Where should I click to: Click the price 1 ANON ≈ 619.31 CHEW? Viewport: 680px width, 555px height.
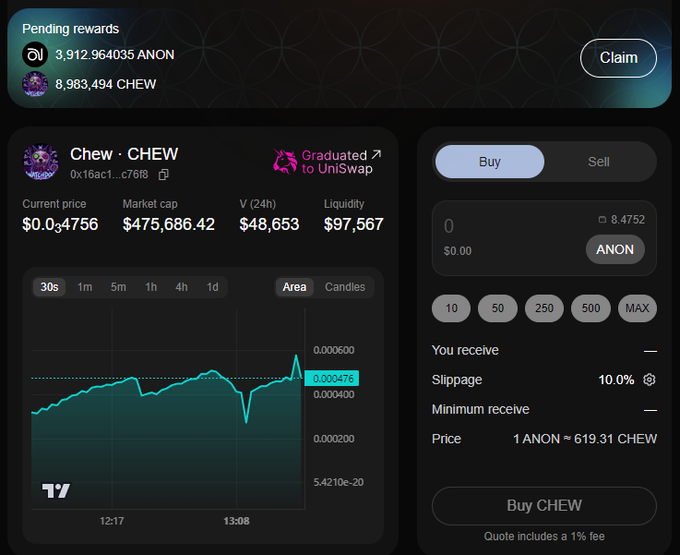pos(585,439)
